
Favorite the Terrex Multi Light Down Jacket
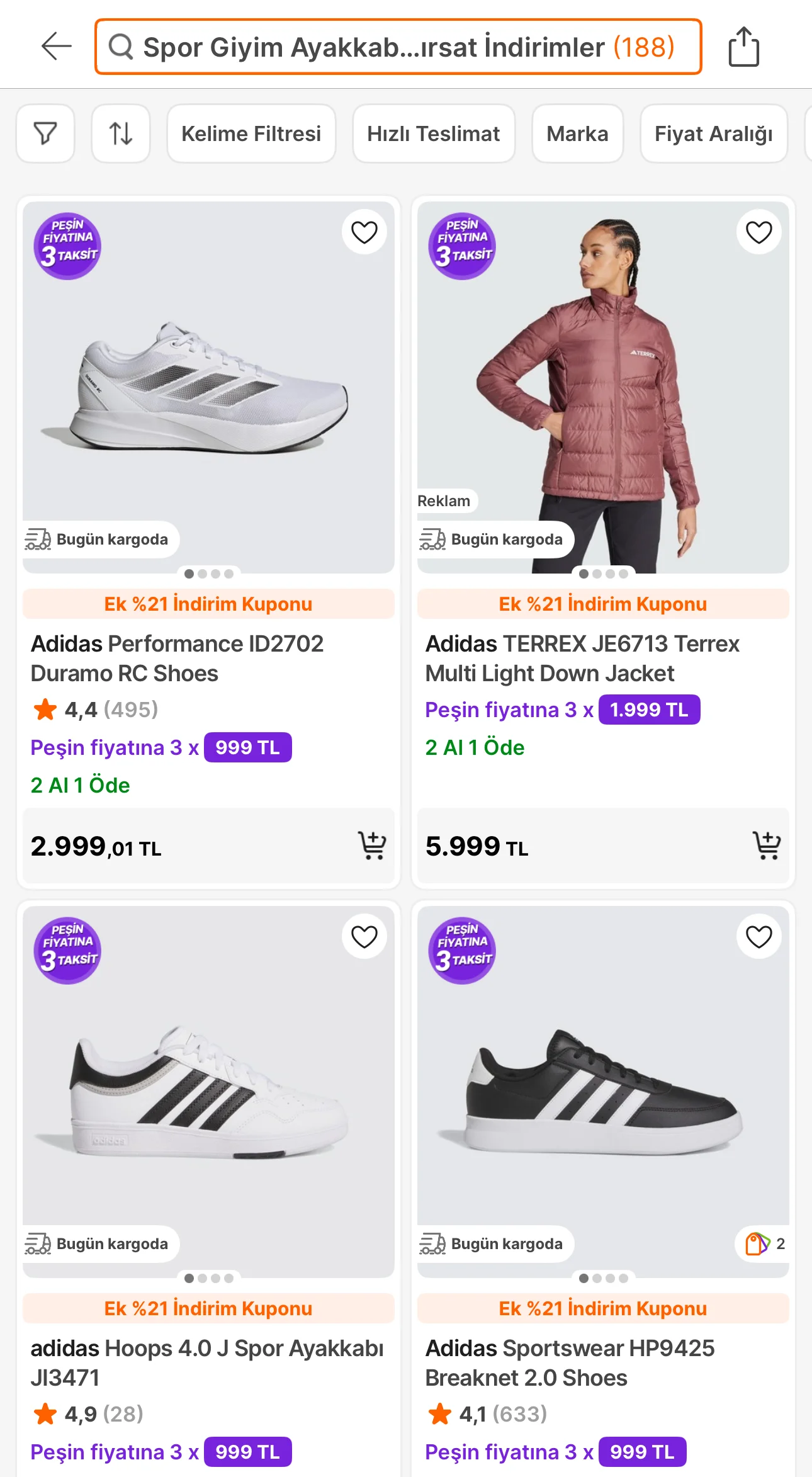[758, 232]
